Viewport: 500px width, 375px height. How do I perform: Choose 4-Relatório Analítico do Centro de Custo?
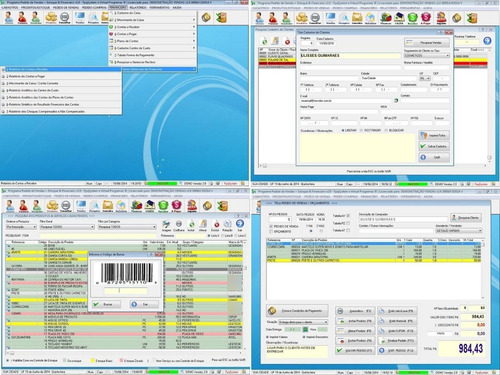coord(61,90)
